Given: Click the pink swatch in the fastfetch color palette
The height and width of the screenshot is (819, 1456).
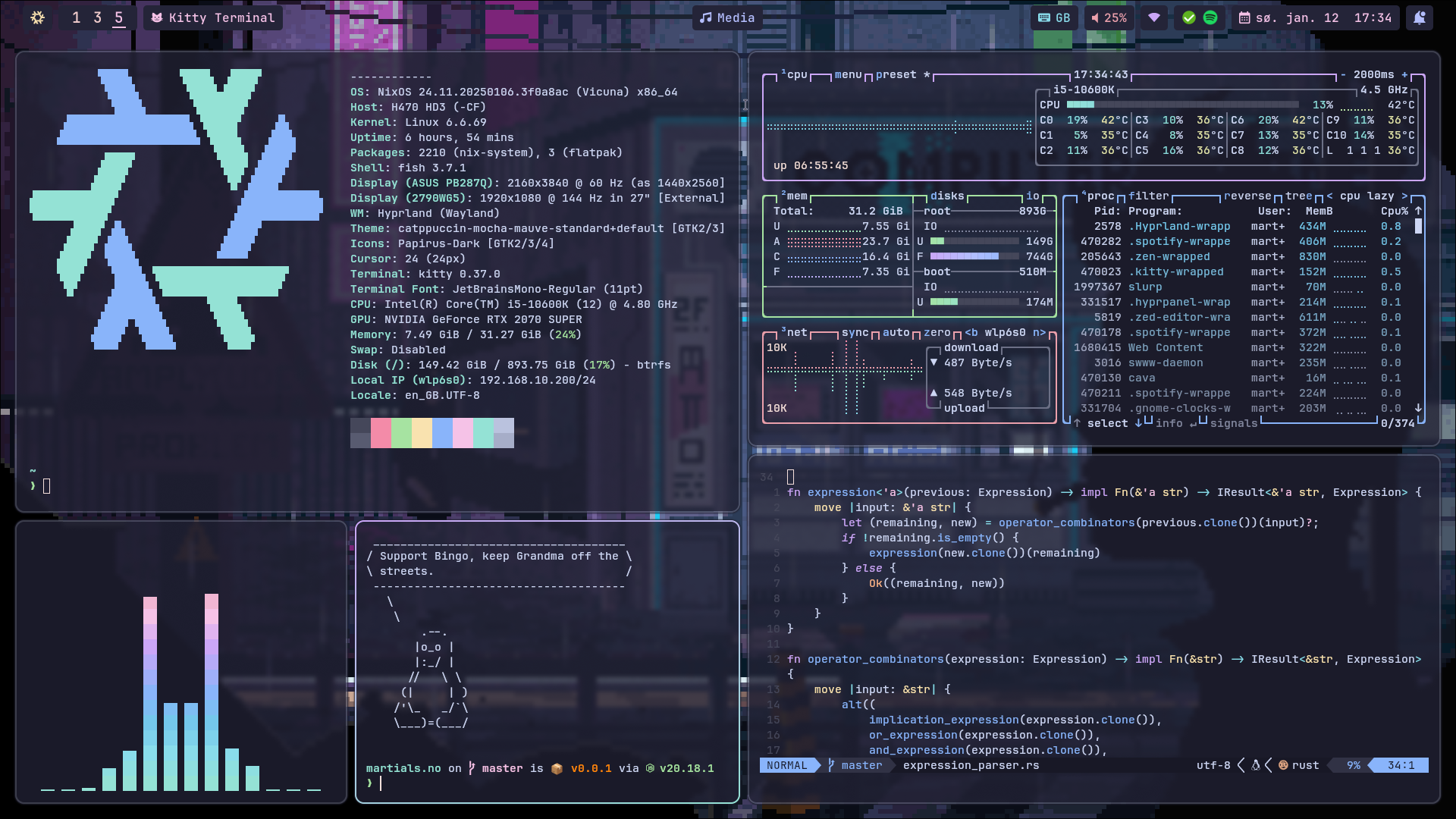Looking at the screenshot, I should pyautogui.click(x=464, y=432).
